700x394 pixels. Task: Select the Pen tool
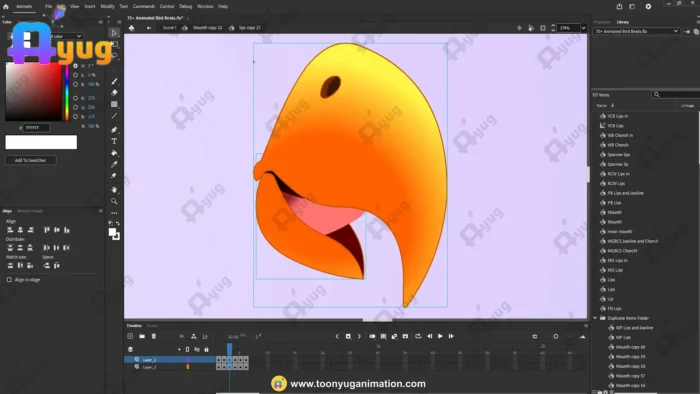(114, 130)
